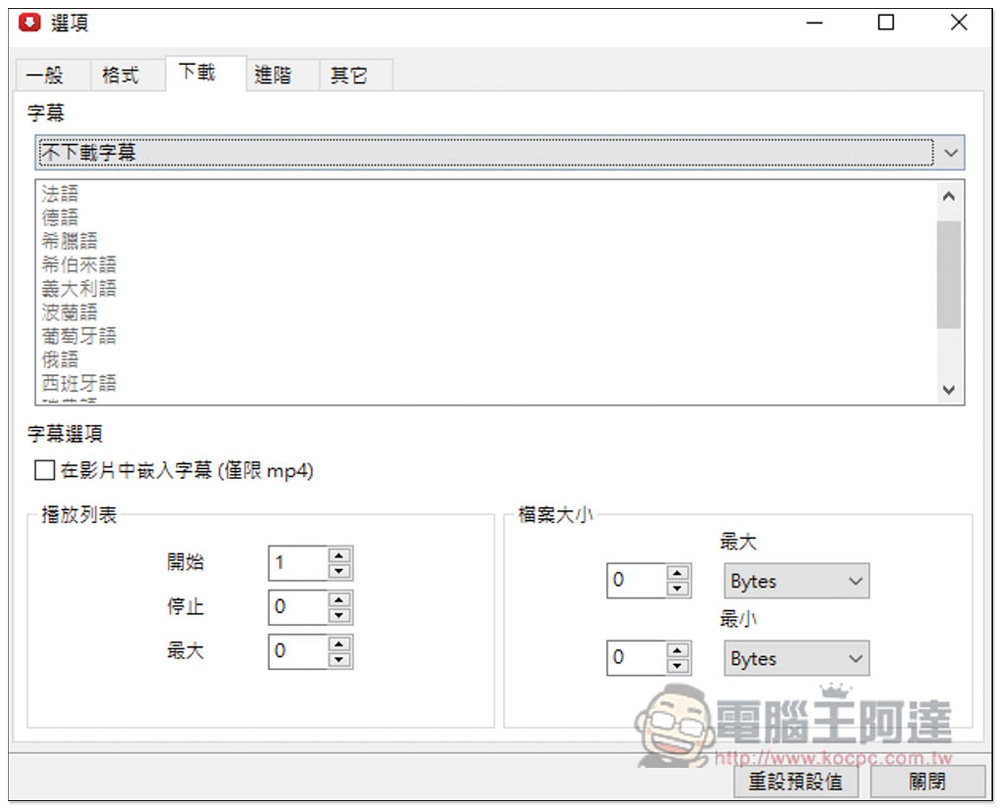The width and height of the screenshot is (1000, 810).
Task: Decrease the file size 最大 value
Action: (x=677, y=588)
